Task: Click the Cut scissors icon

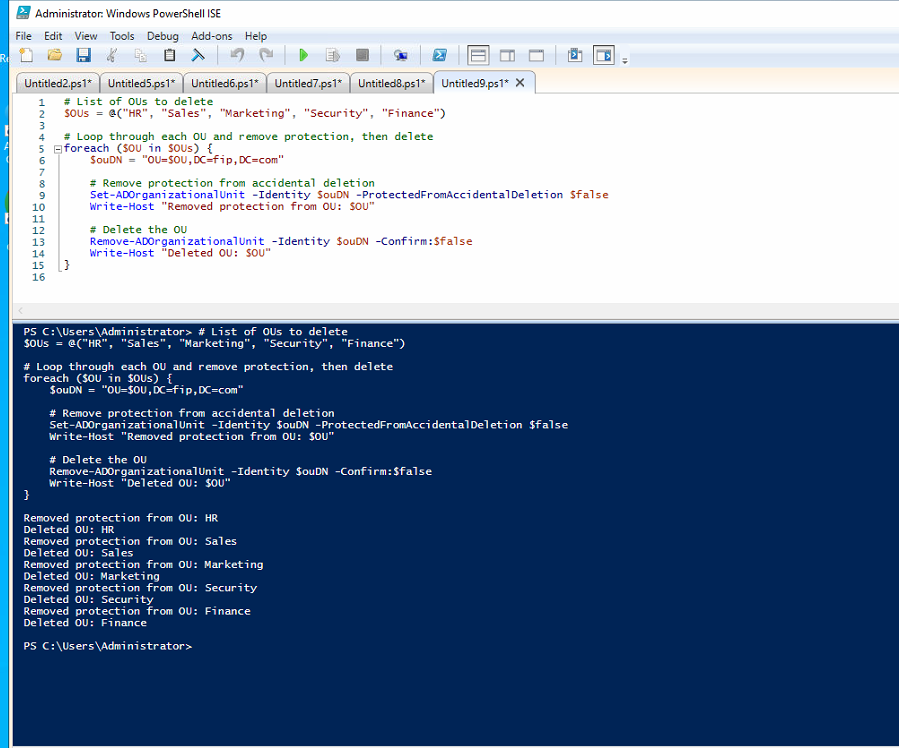Action: pyautogui.click(x=112, y=55)
